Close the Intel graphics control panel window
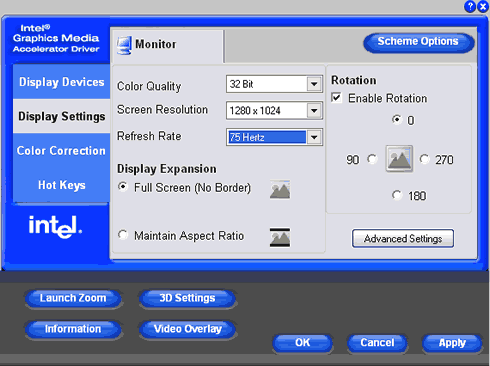Image resolution: width=490 pixels, height=366 pixels. tap(483, 6)
